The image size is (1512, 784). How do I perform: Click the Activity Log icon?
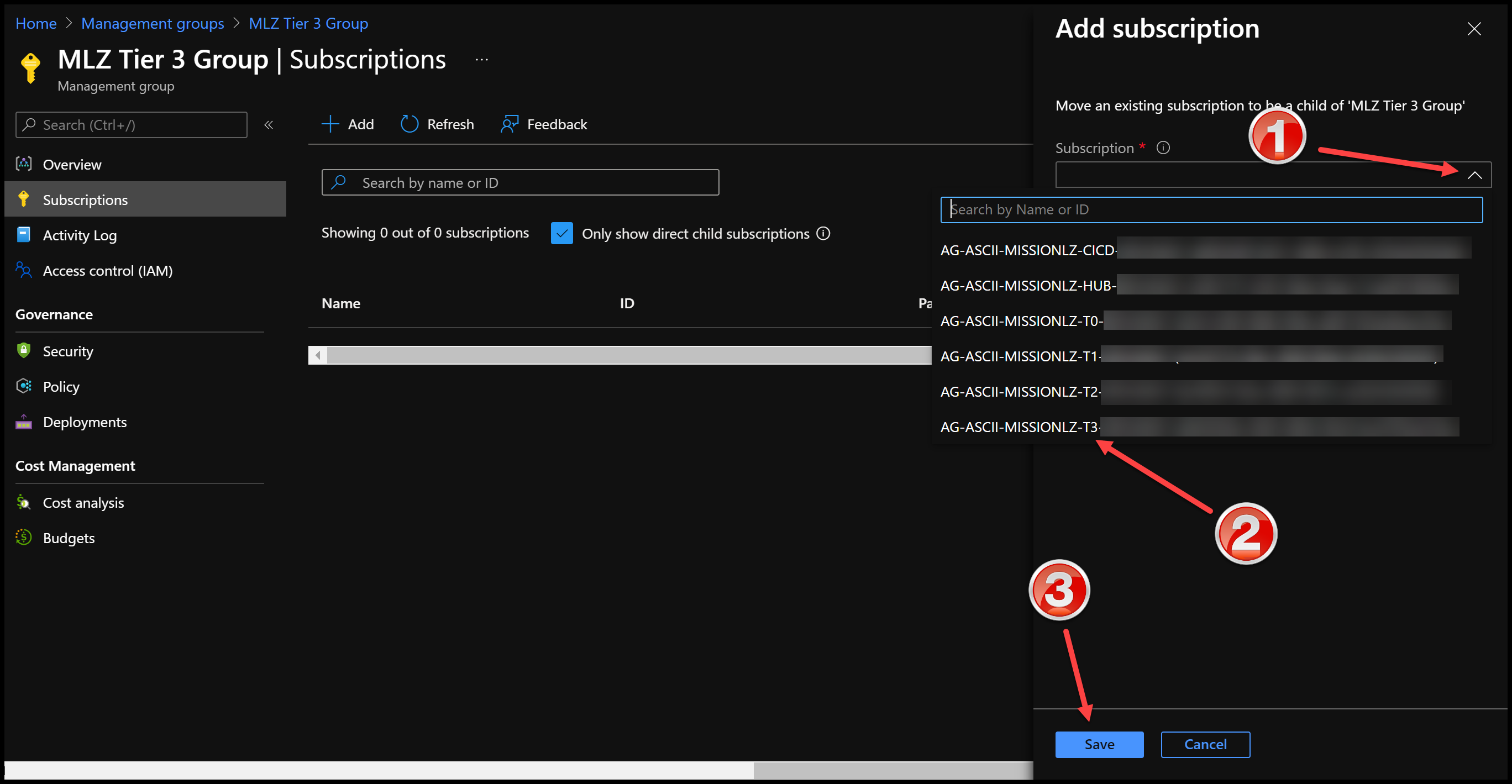[23, 234]
